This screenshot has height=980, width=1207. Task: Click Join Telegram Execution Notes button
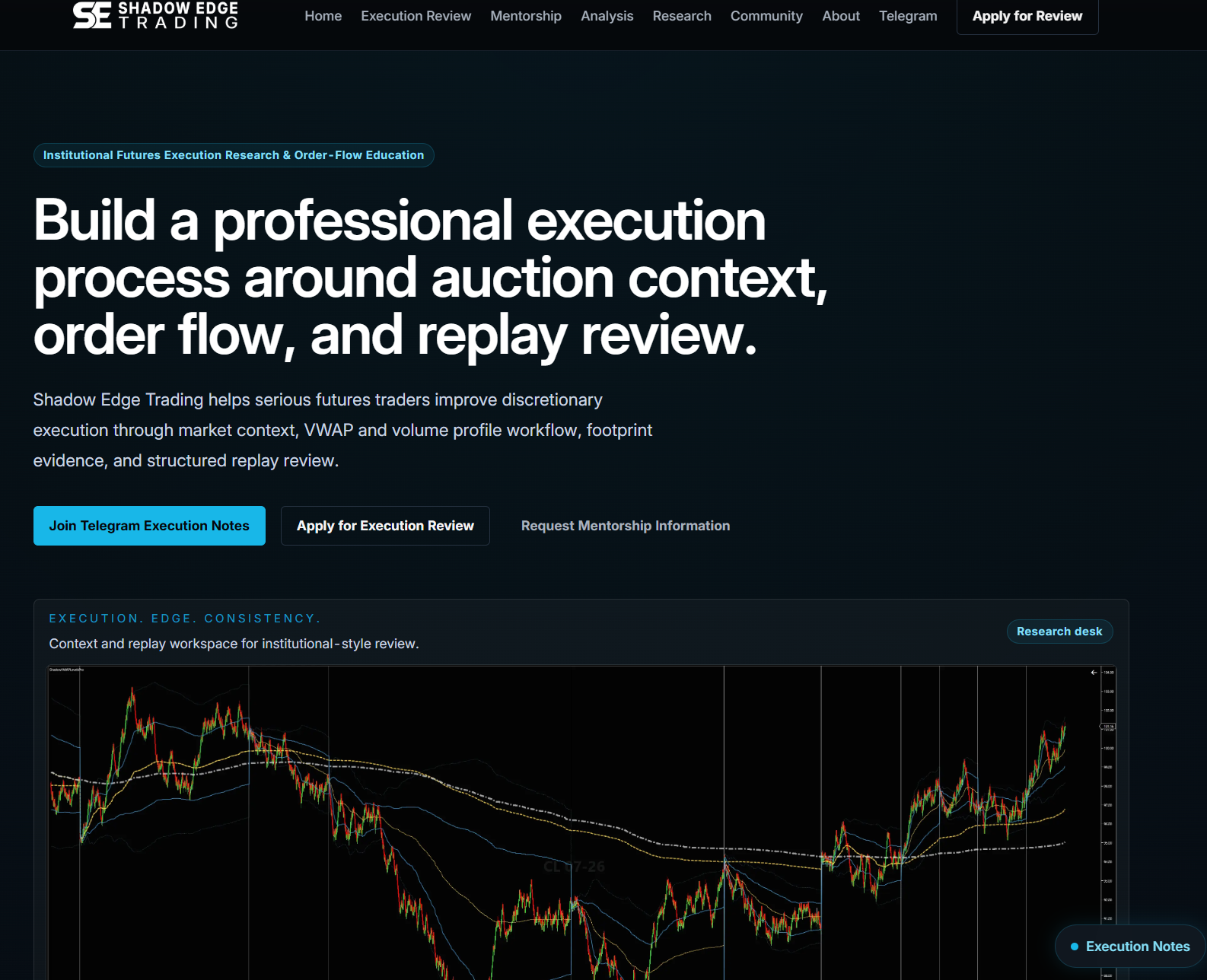click(149, 526)
